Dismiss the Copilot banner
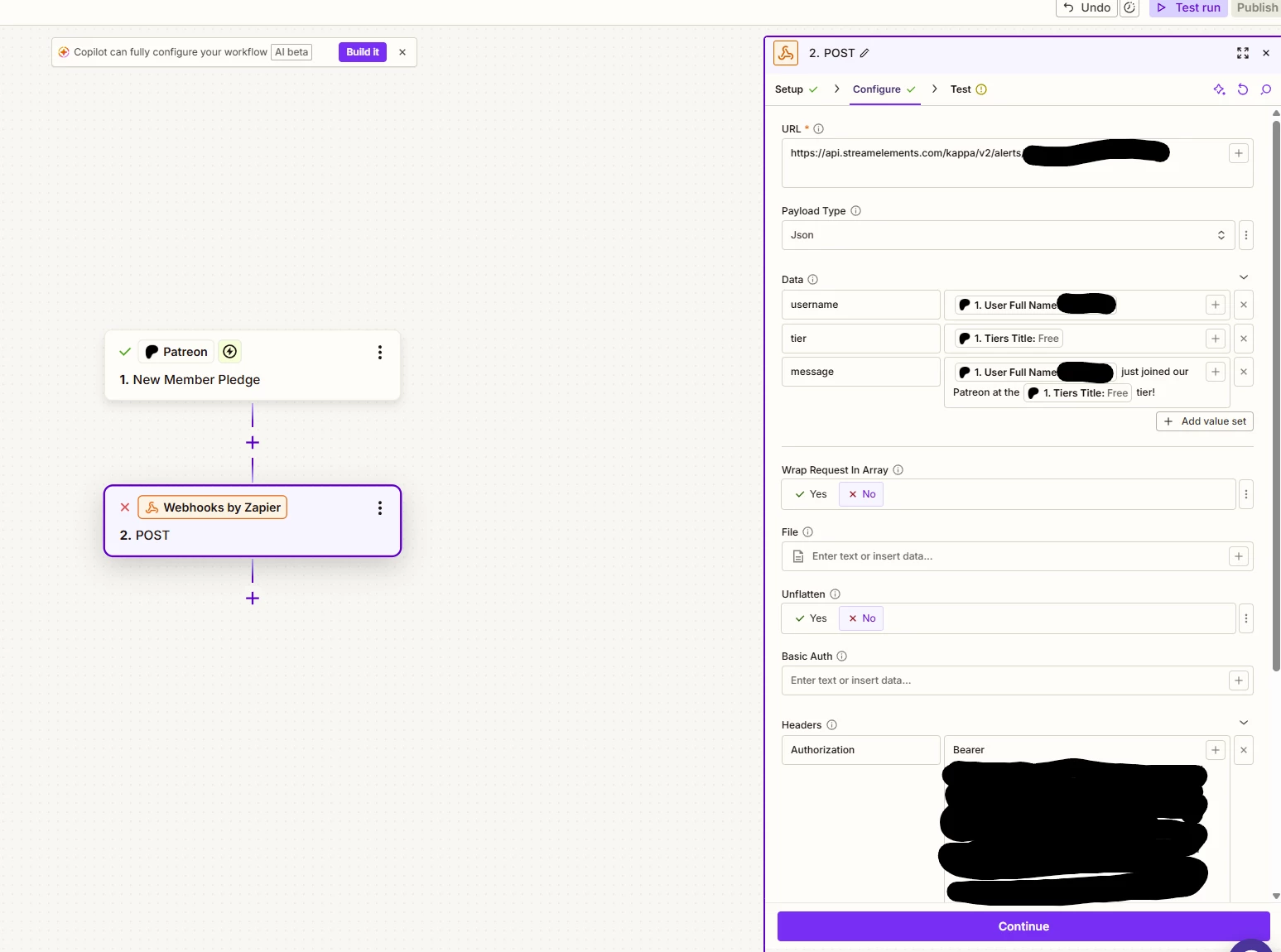Screen dimensions: 1281x952 click(402, 52)
